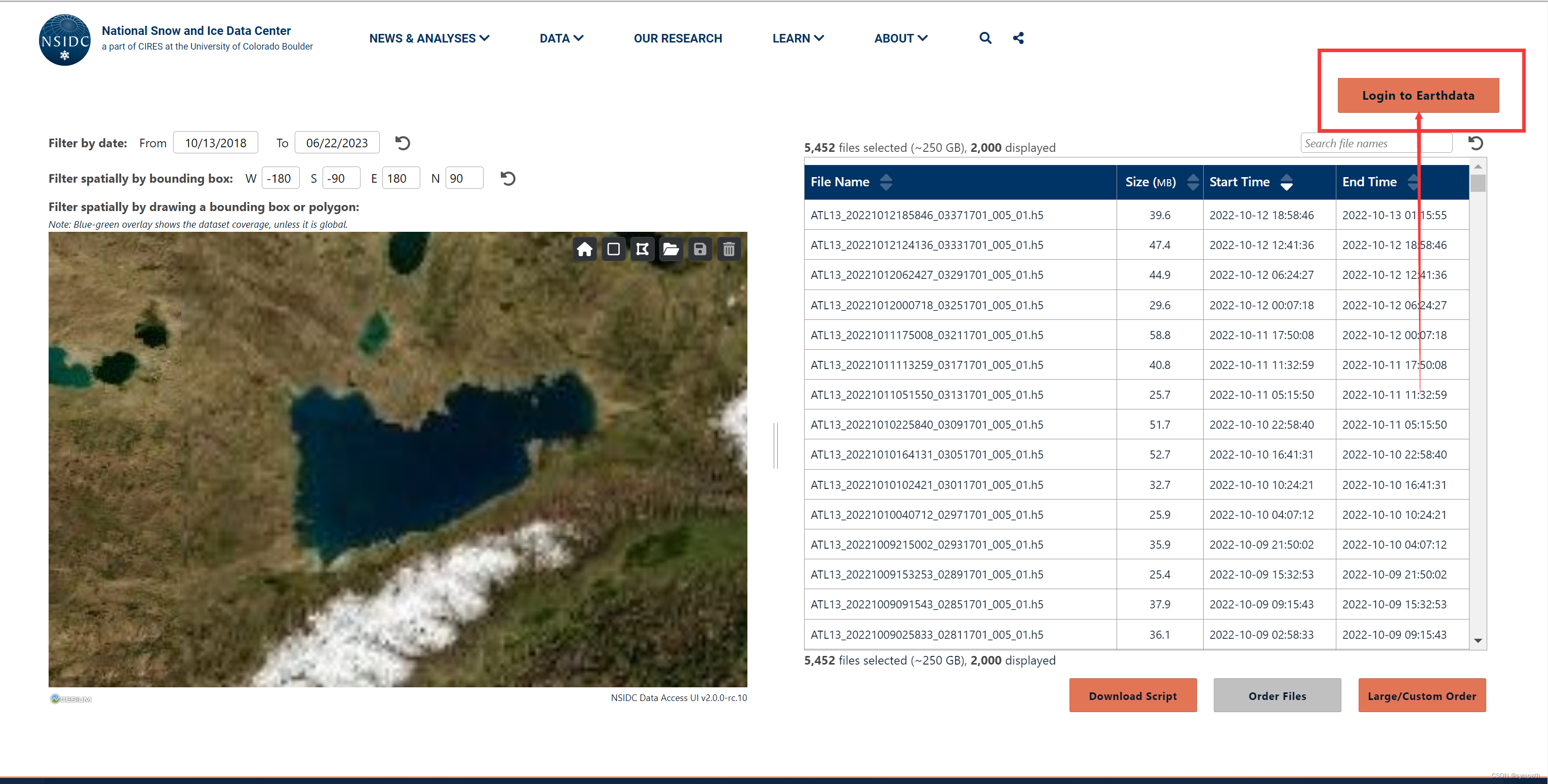Screen dimensions: 1548x784
Task: Click the Download Script button
Action: point(1132,696)
